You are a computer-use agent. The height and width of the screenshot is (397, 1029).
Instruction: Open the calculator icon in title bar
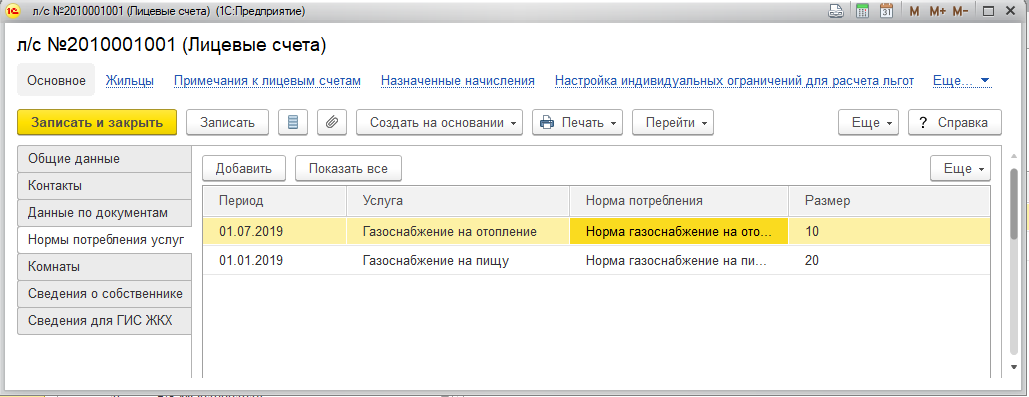tap(862, 10)
